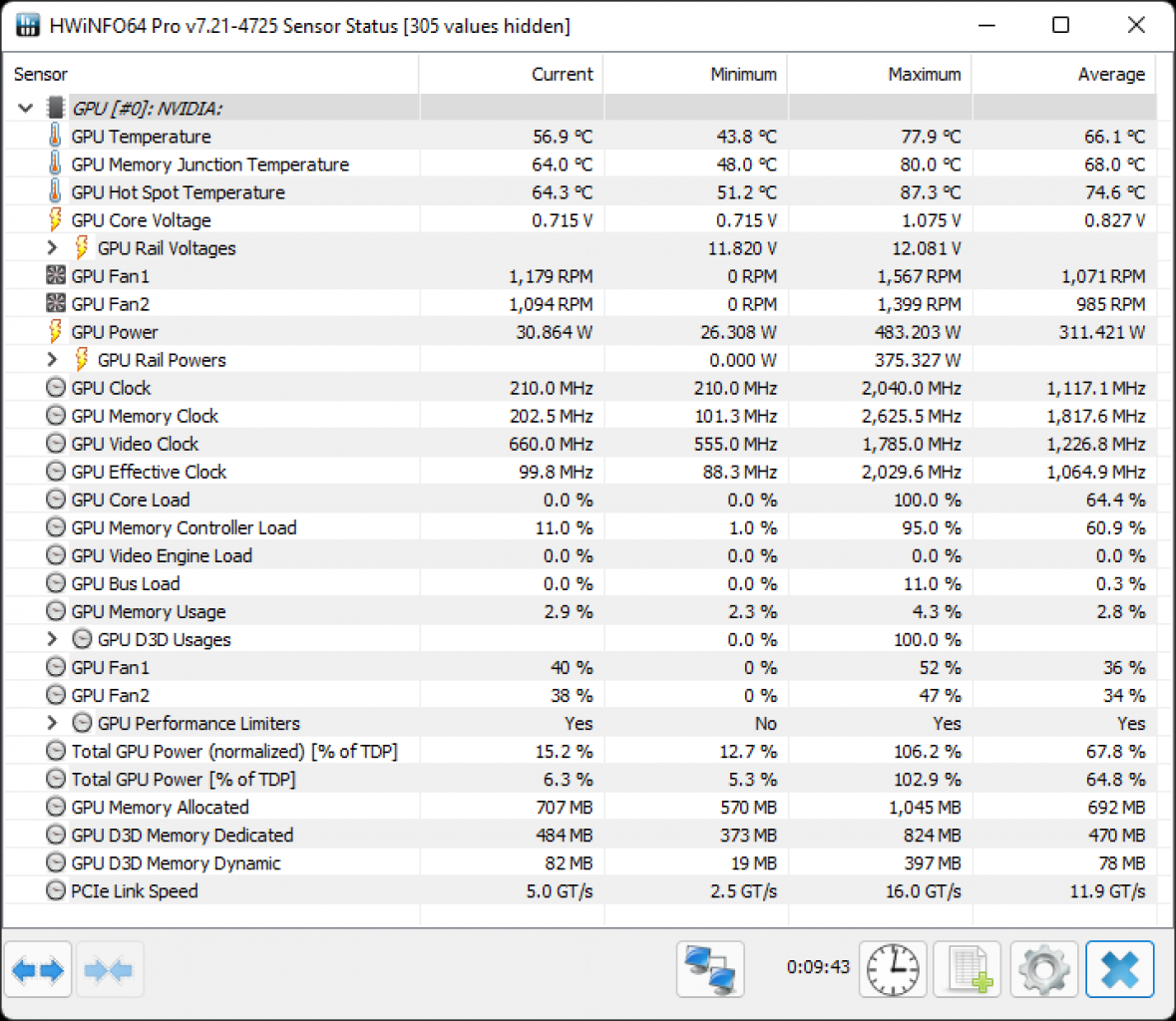The image size is (1176, 1021).
Task: Click the GPU Hot Spot Temperature thermometer icon
Action: [55, 191]
